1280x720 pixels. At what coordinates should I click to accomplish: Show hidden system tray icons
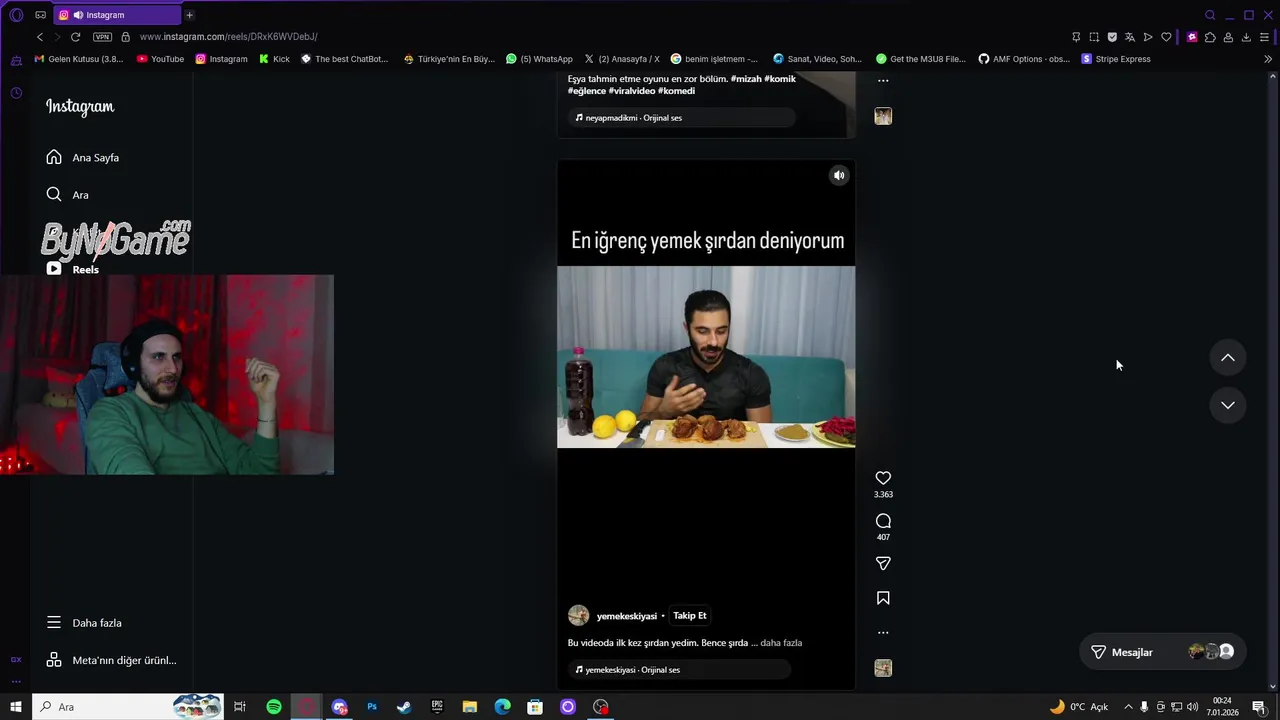(1128, 707)
